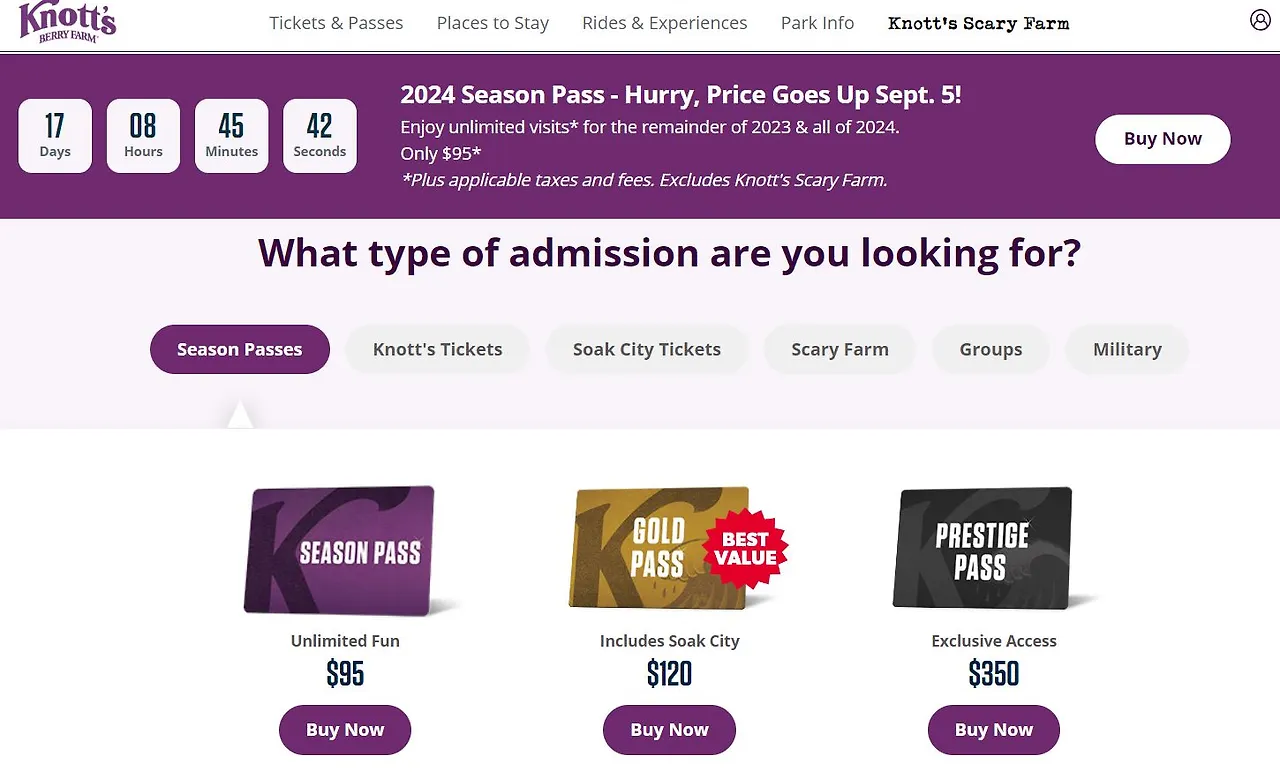Select the Season Passes filter
Screen dimensions: 1280x779
point(239,349)
